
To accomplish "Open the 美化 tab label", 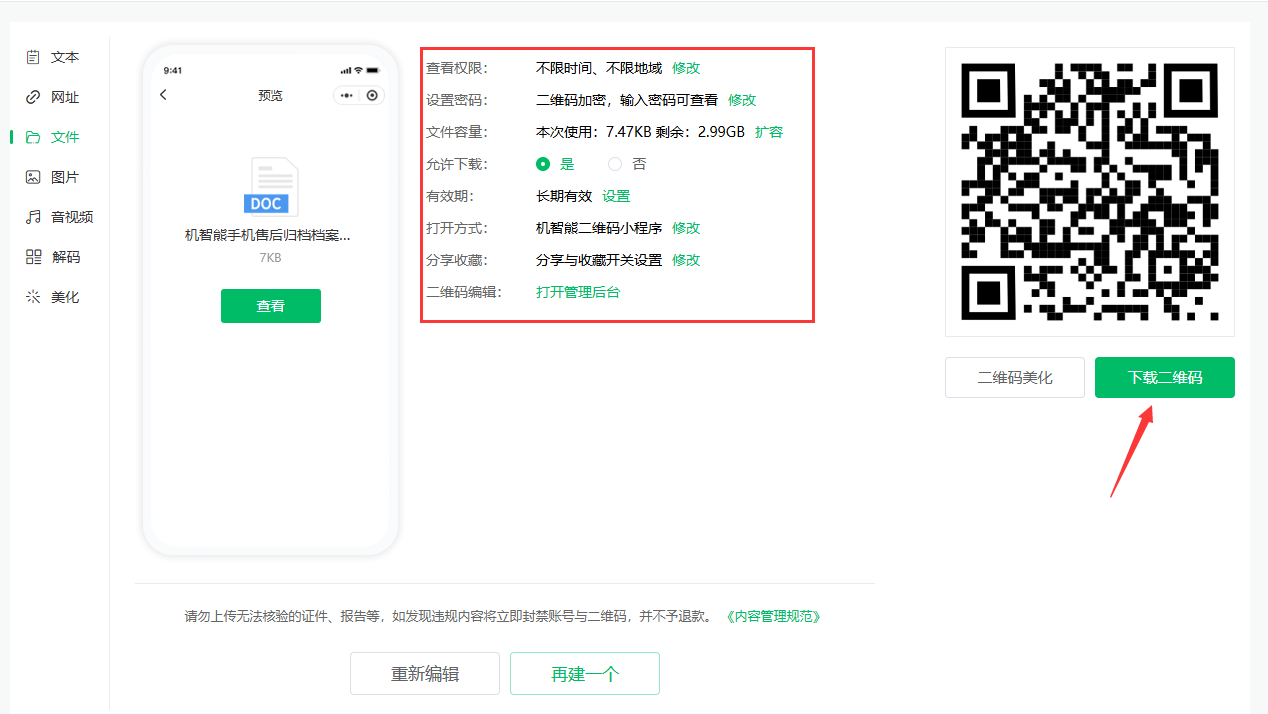I will (x=65, y=297).
